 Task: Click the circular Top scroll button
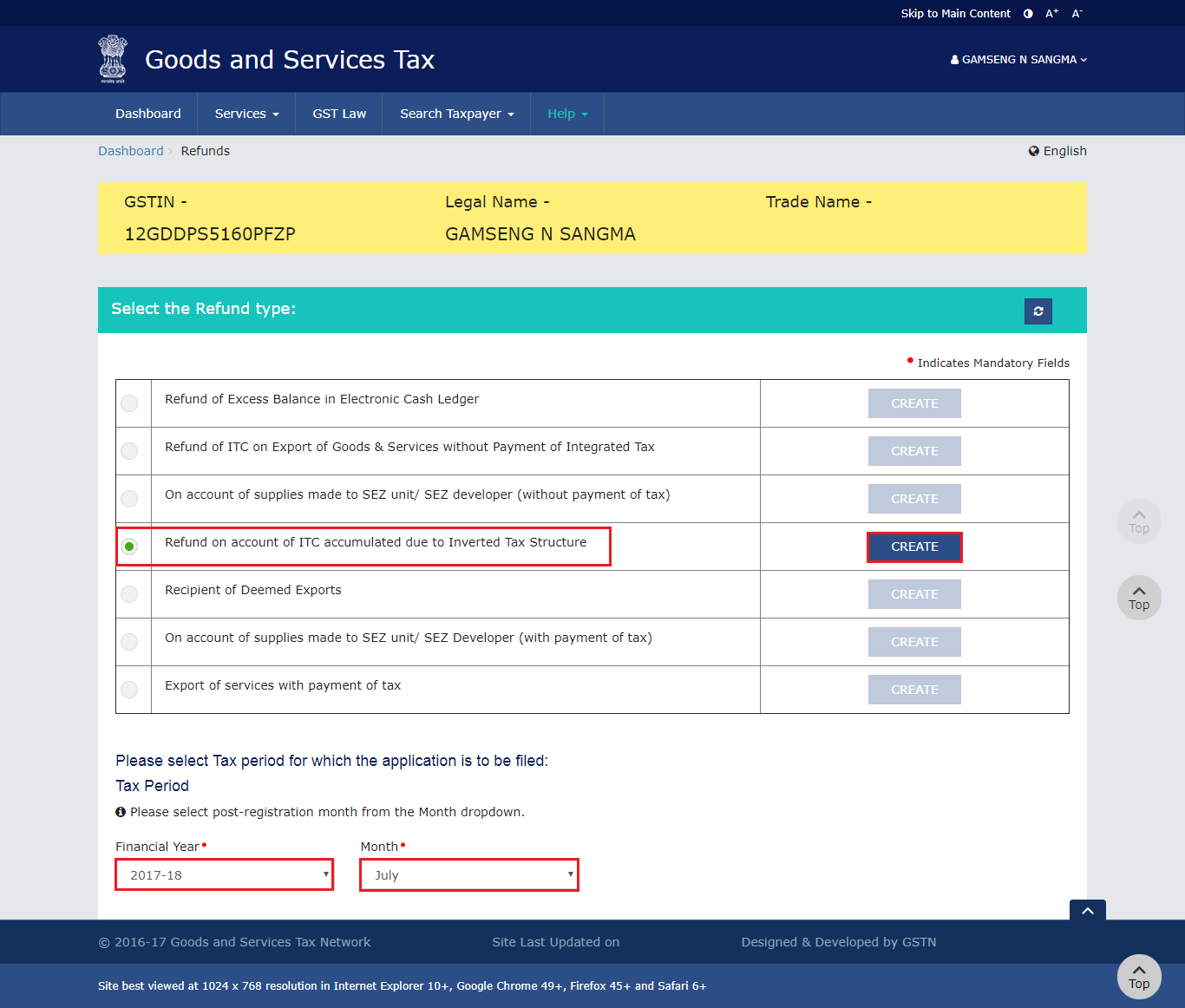[1139, 598]
